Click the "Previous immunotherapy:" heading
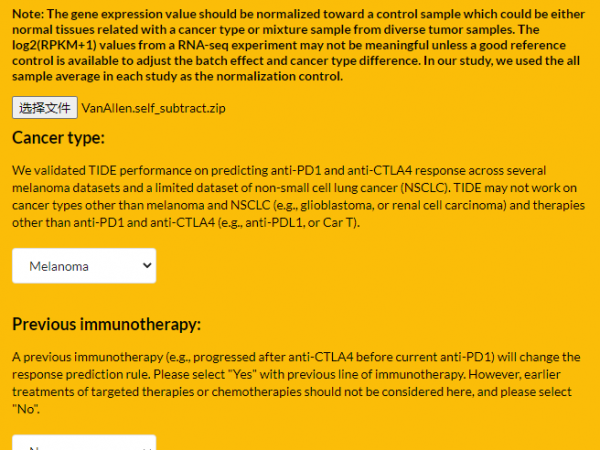Screen dimensions: 600x450 tap(106, 324)
